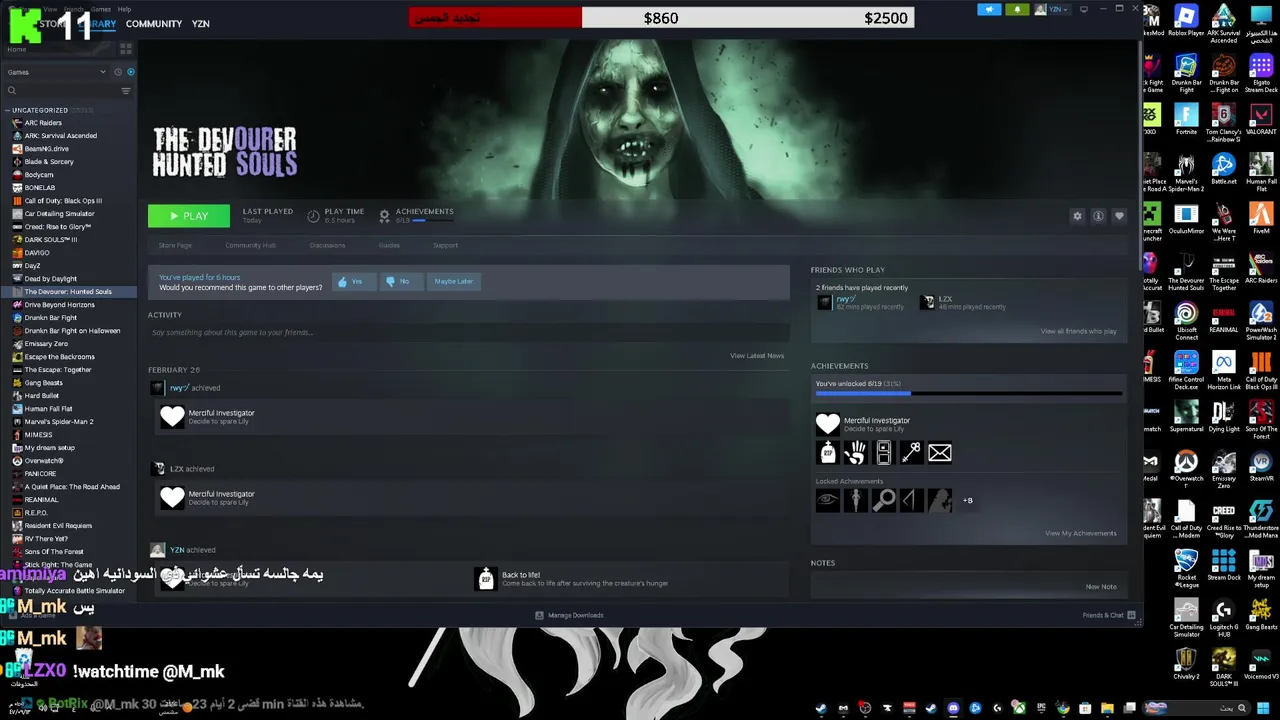Show the +8 more locked achievements
The height and width of the screenshot is (720, 1280).
point(967,501)
